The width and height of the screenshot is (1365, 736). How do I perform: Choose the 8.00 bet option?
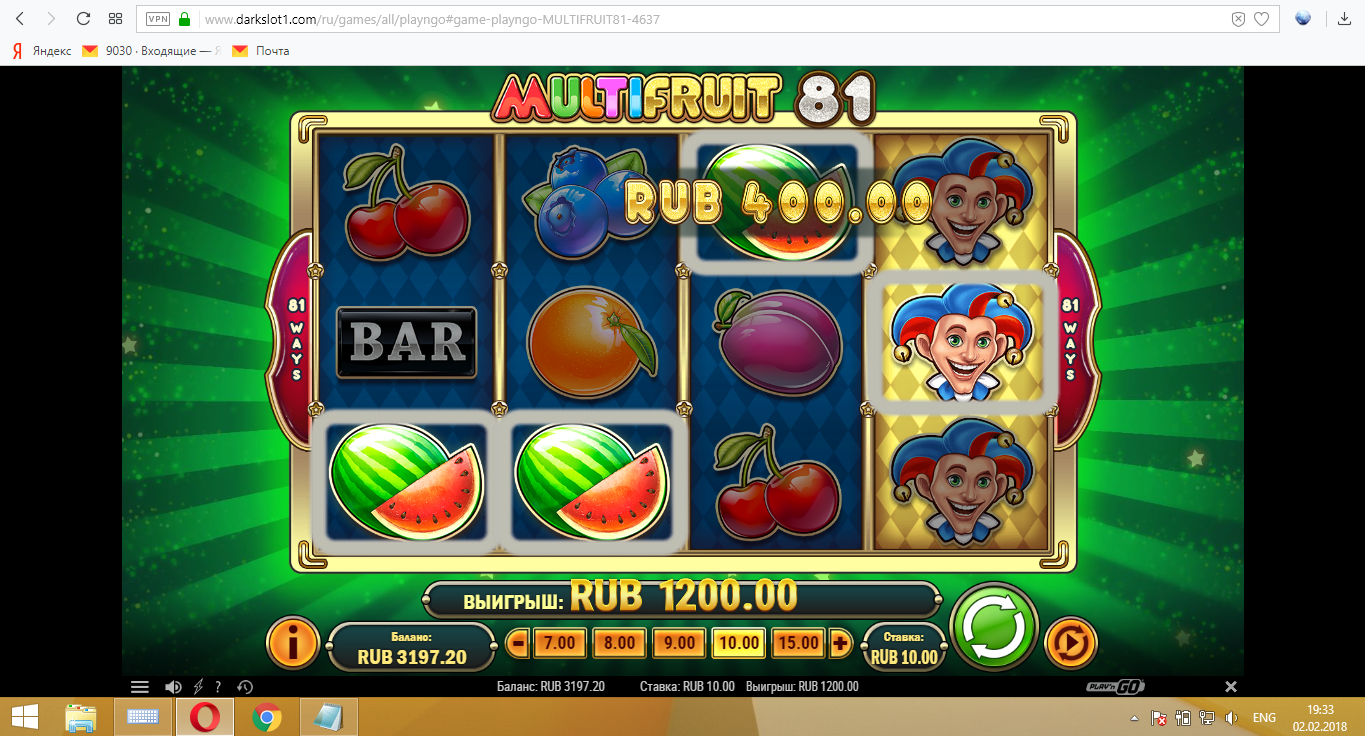(619, 643)
